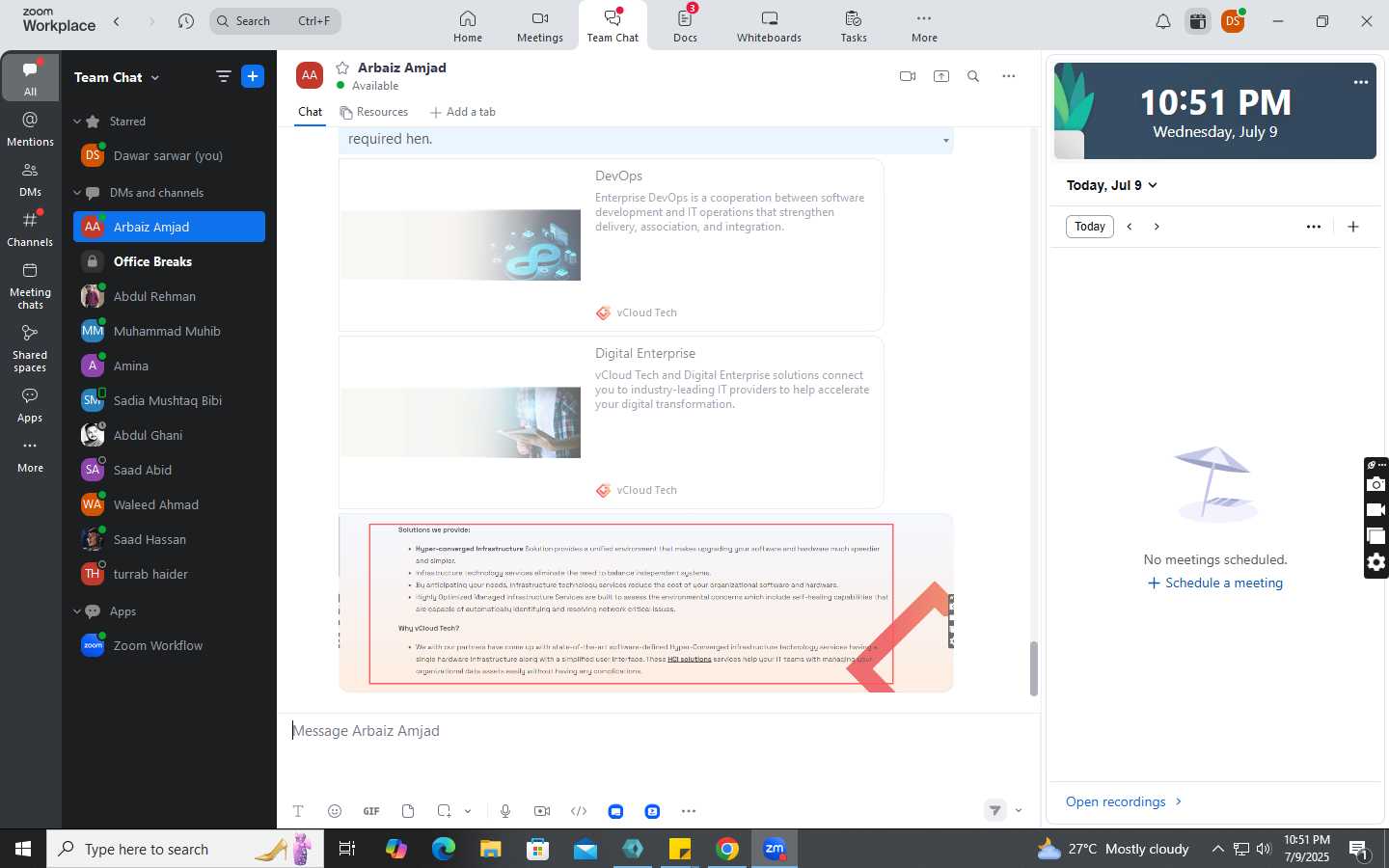The image size is (1389, 868).
Task: Switch to the Meetings tab
Action: click(x=540, y=26)
